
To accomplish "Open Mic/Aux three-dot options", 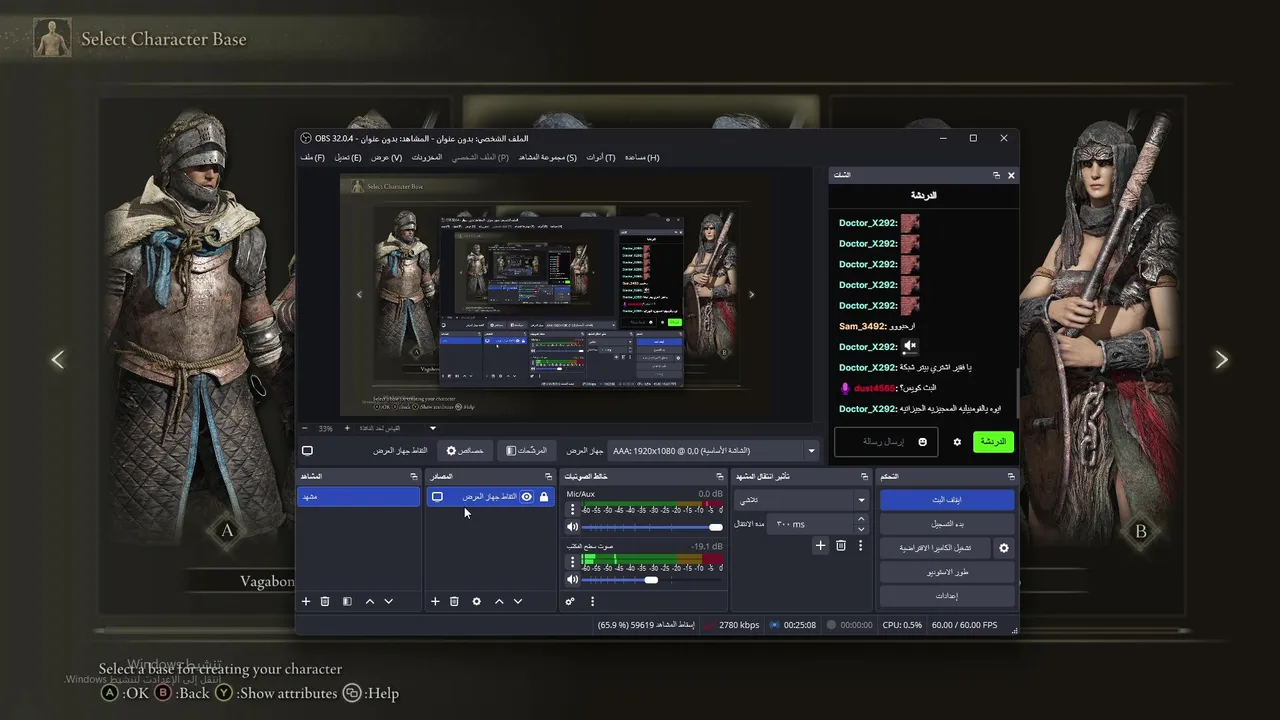I will pos(572,509).
